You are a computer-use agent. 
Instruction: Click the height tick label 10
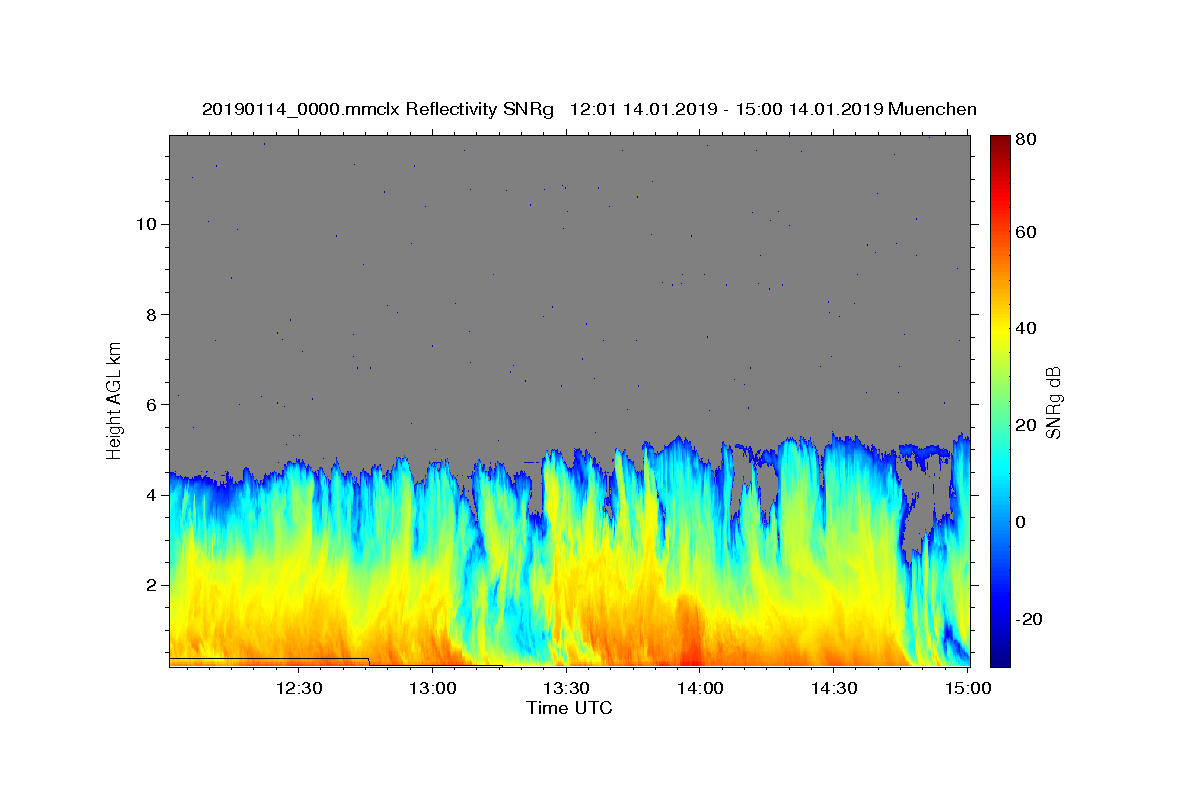tap(145, 224)
